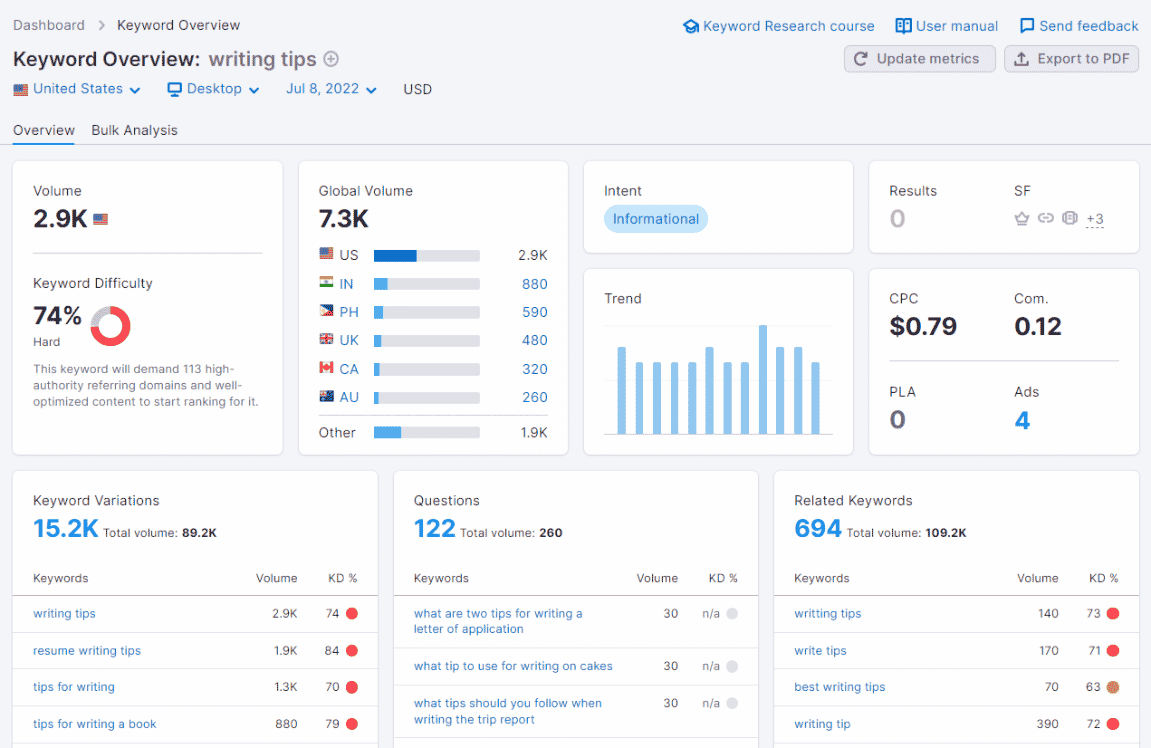Switch to the Overview tab
Image resolution: width=1151 pixels, height=748 pixels.
(44, 130)
